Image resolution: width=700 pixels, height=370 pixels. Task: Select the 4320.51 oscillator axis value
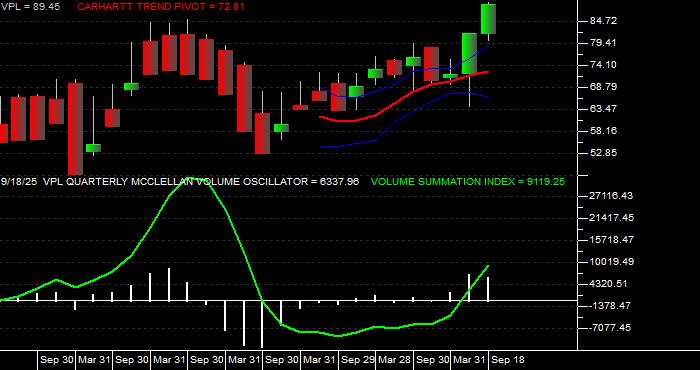point(609,284)
